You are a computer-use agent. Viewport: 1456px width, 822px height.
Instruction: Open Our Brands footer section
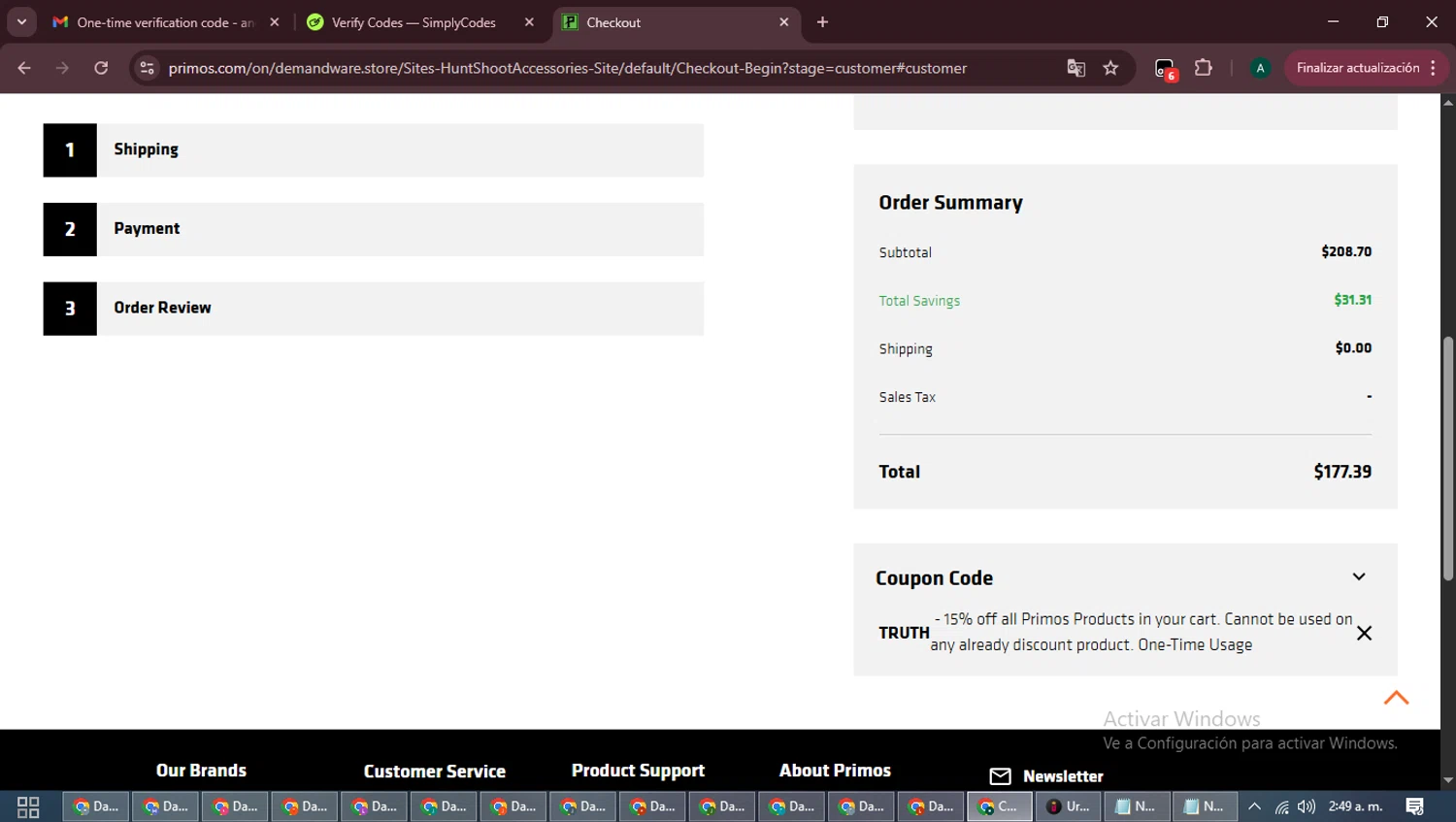point(201,771)
